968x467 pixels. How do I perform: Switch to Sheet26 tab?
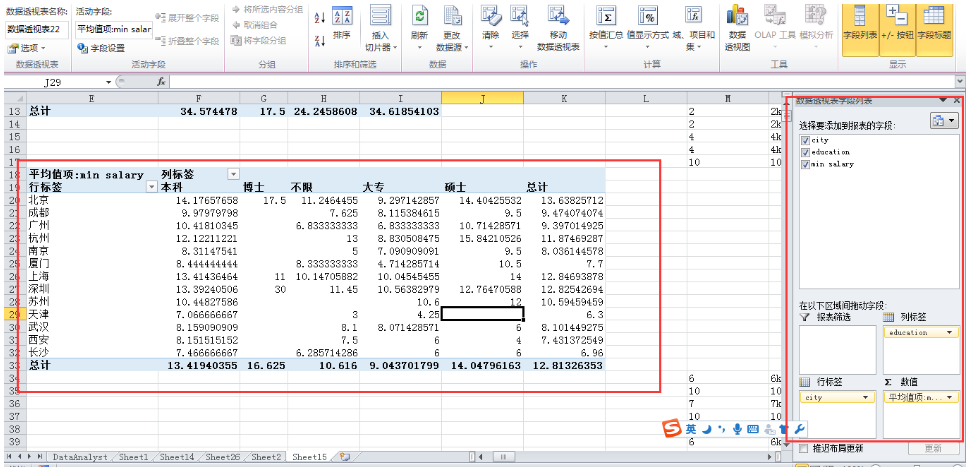[x=222, y=457]
